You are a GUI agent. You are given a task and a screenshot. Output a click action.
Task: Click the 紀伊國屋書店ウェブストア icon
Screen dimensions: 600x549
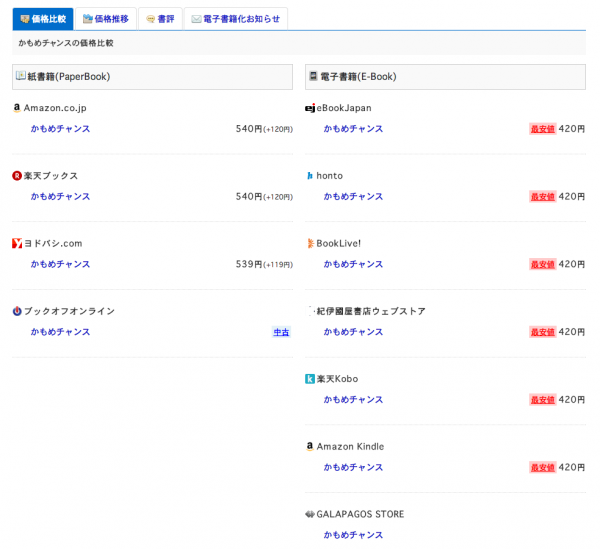[311, 311]
